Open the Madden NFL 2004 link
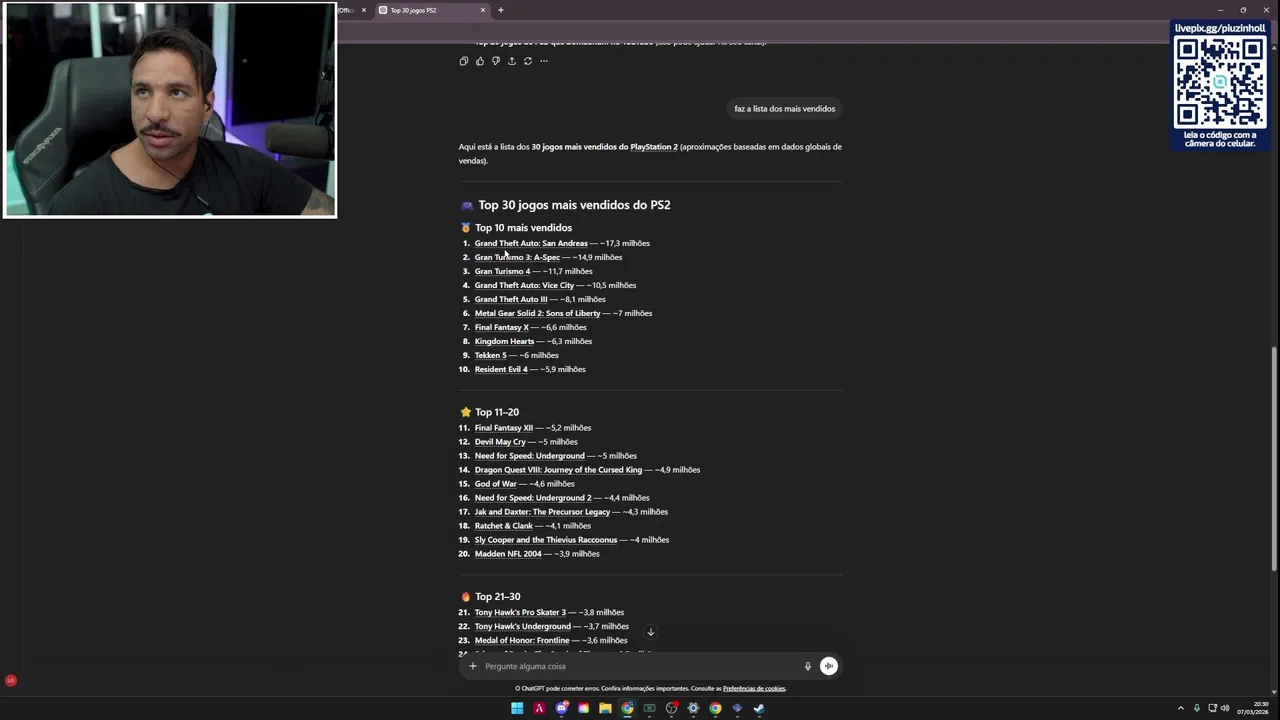Screen dimensions: 1280x720 point(508,554)
